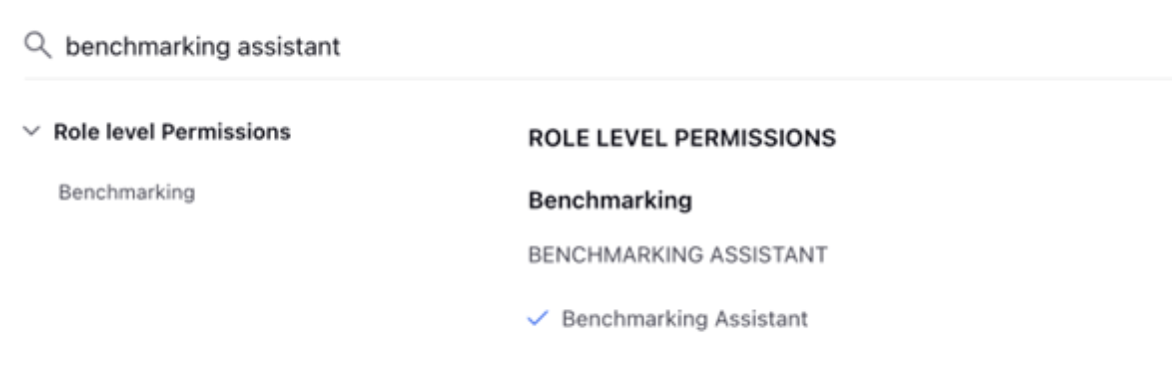Disable Benchmarking Assistant via its check icon
Screen dimensions: 1172x388
pos(538,319)
